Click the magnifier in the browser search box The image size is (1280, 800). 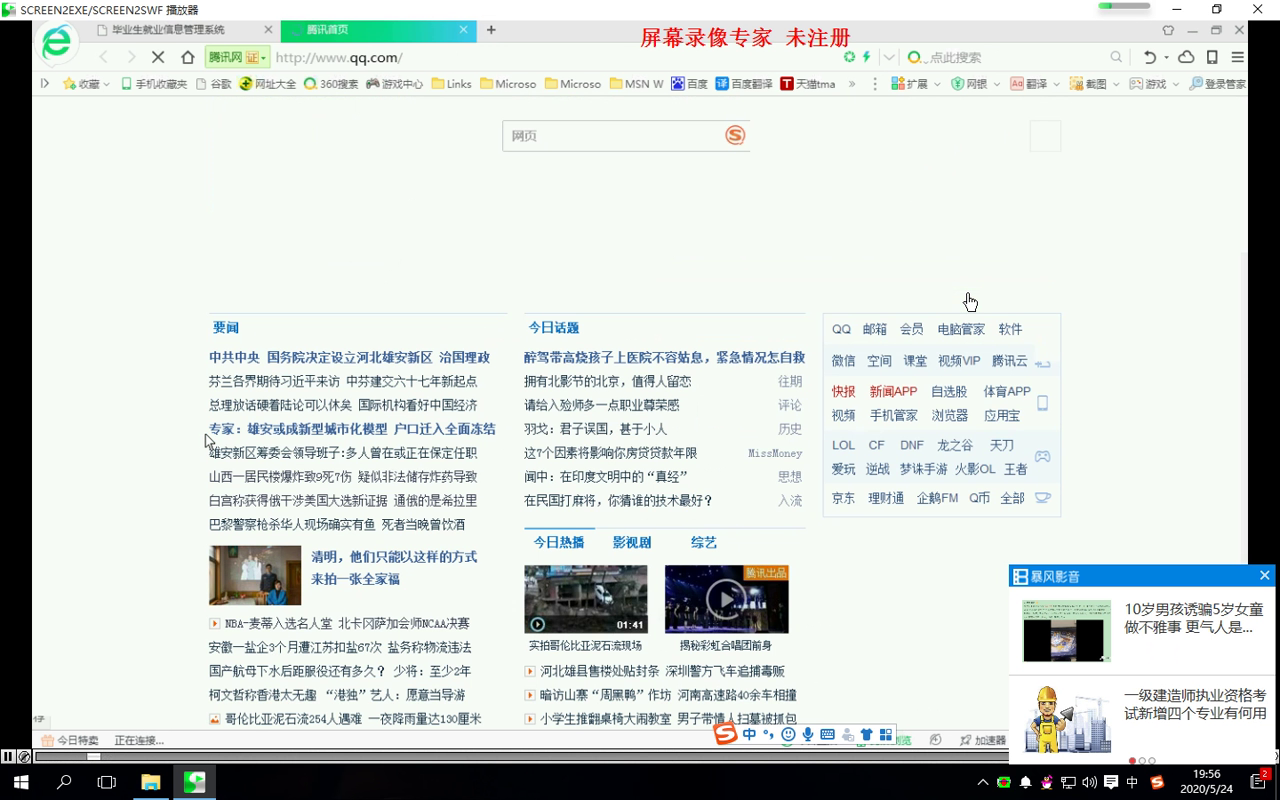click(x=1116, y=57)
